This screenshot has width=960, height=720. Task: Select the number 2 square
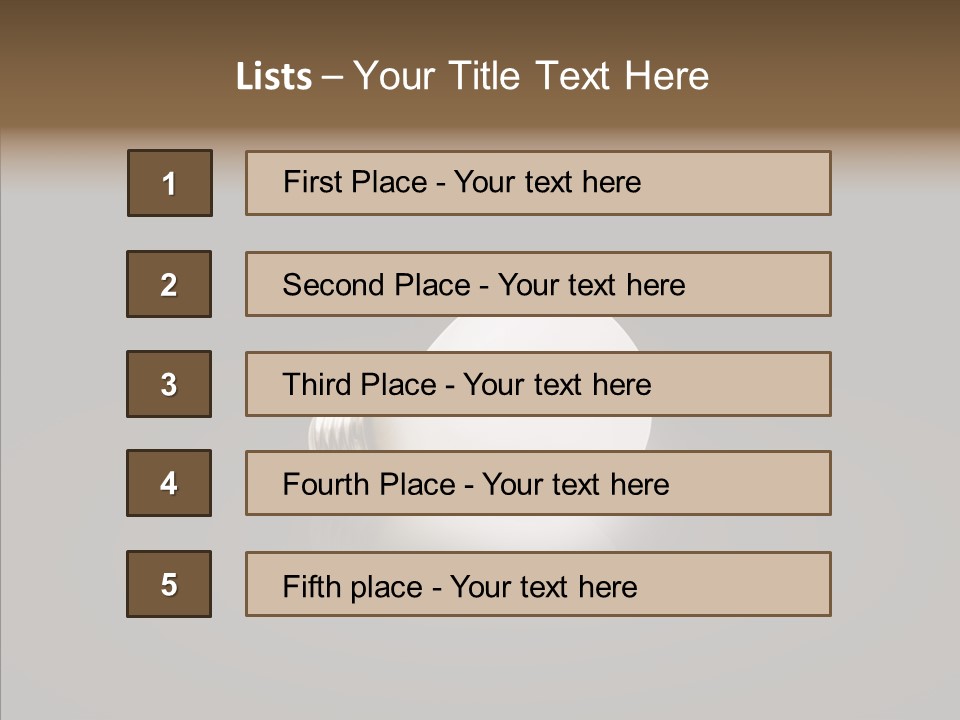(x=169, y=284)
